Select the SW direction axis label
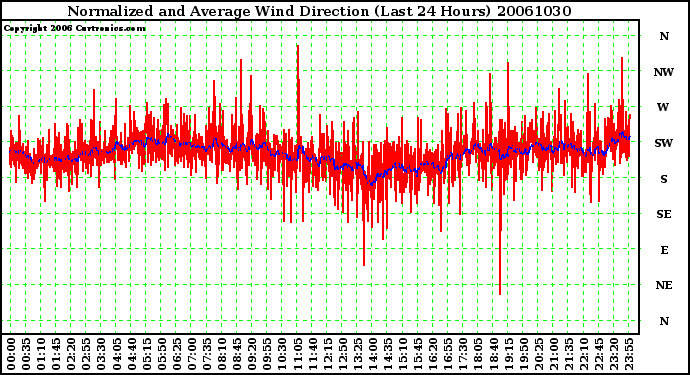 tap(664, 143)
